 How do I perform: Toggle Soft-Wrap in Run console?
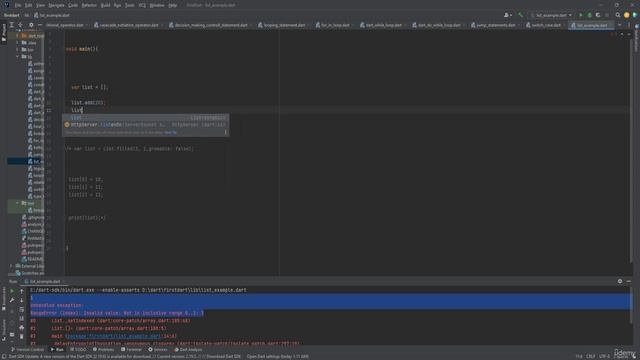(22, 309)
